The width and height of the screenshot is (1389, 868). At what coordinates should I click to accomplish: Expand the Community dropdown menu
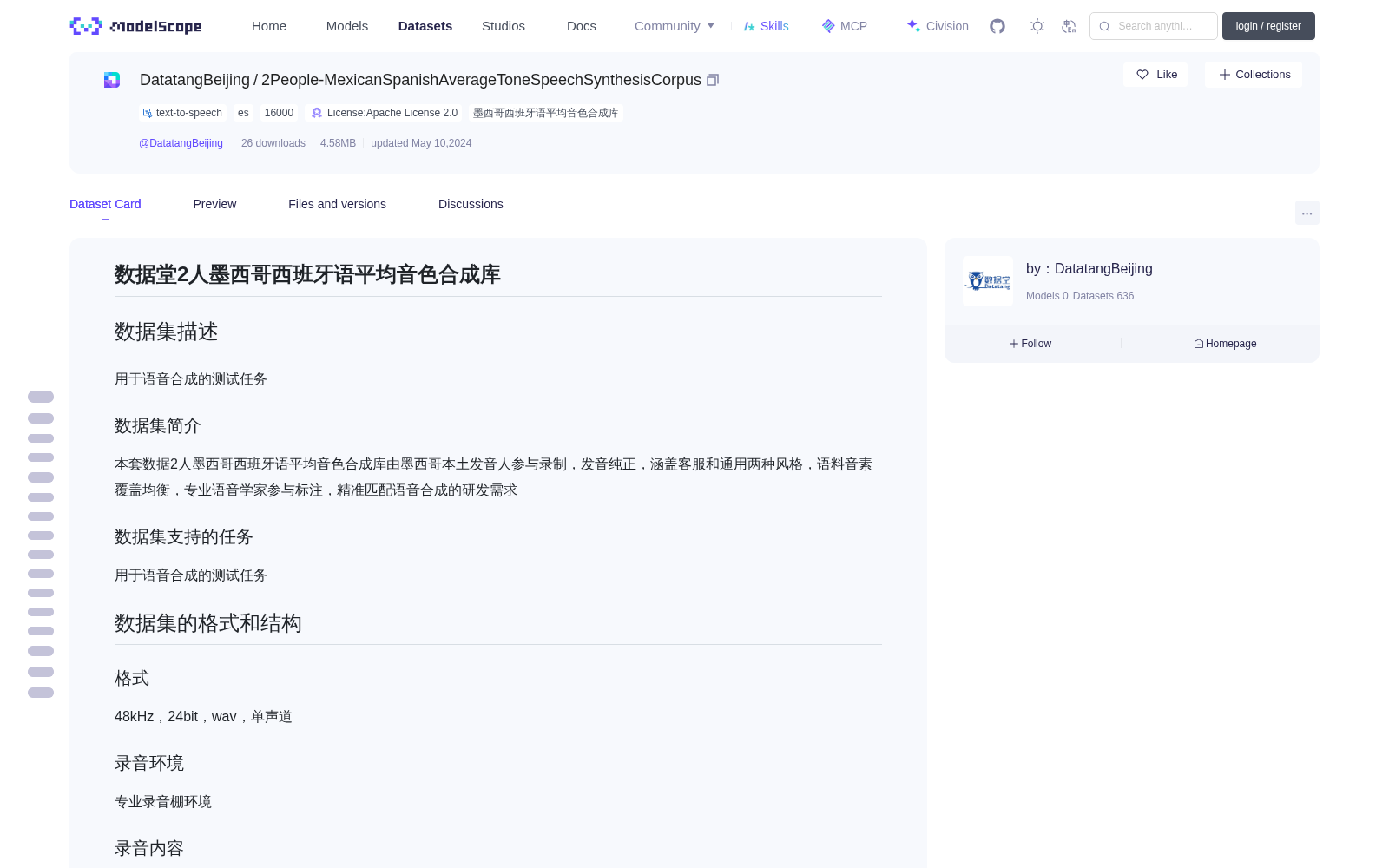(x=675, y=26)
